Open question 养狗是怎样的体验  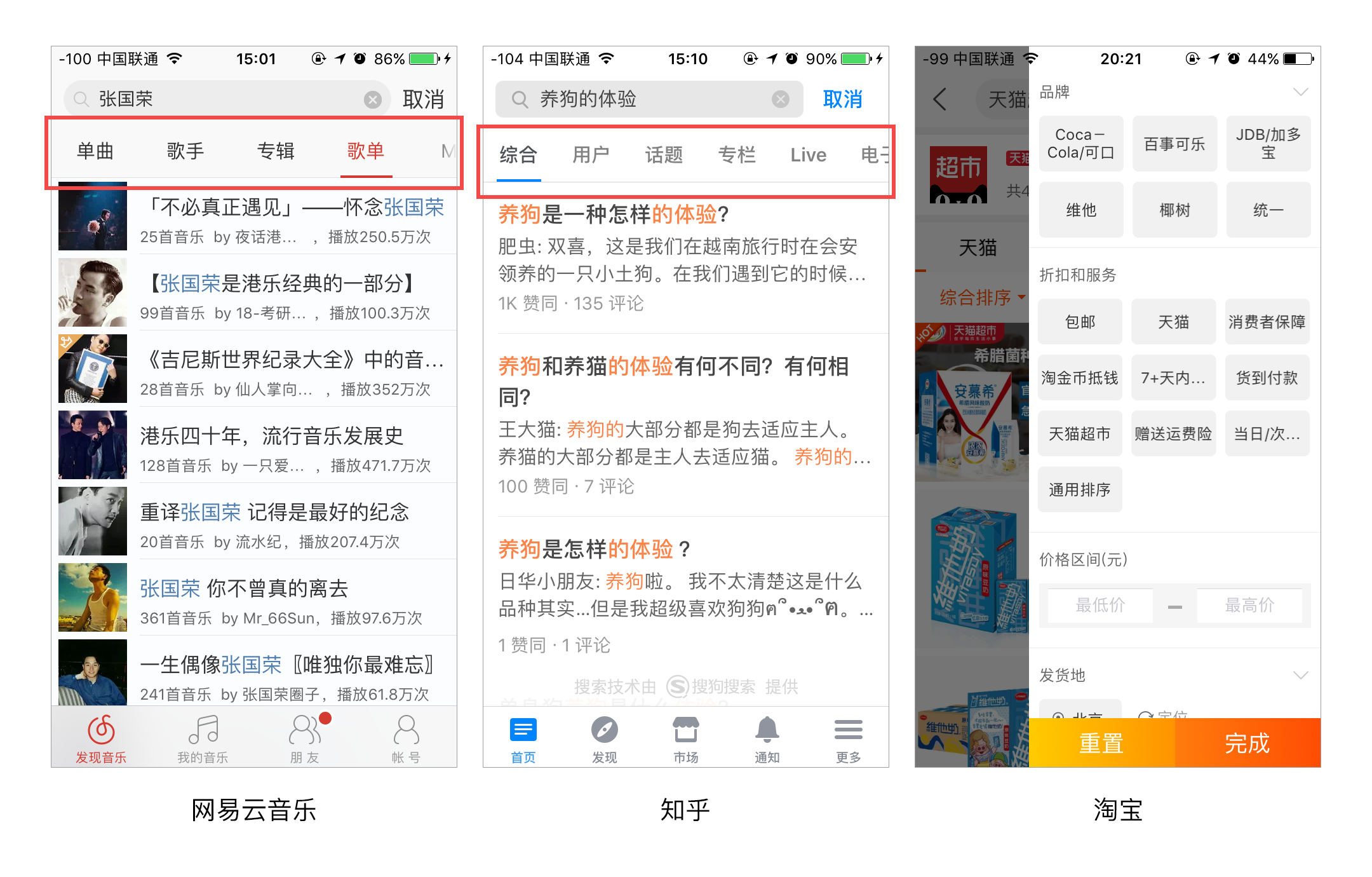[x=594, y=548]
